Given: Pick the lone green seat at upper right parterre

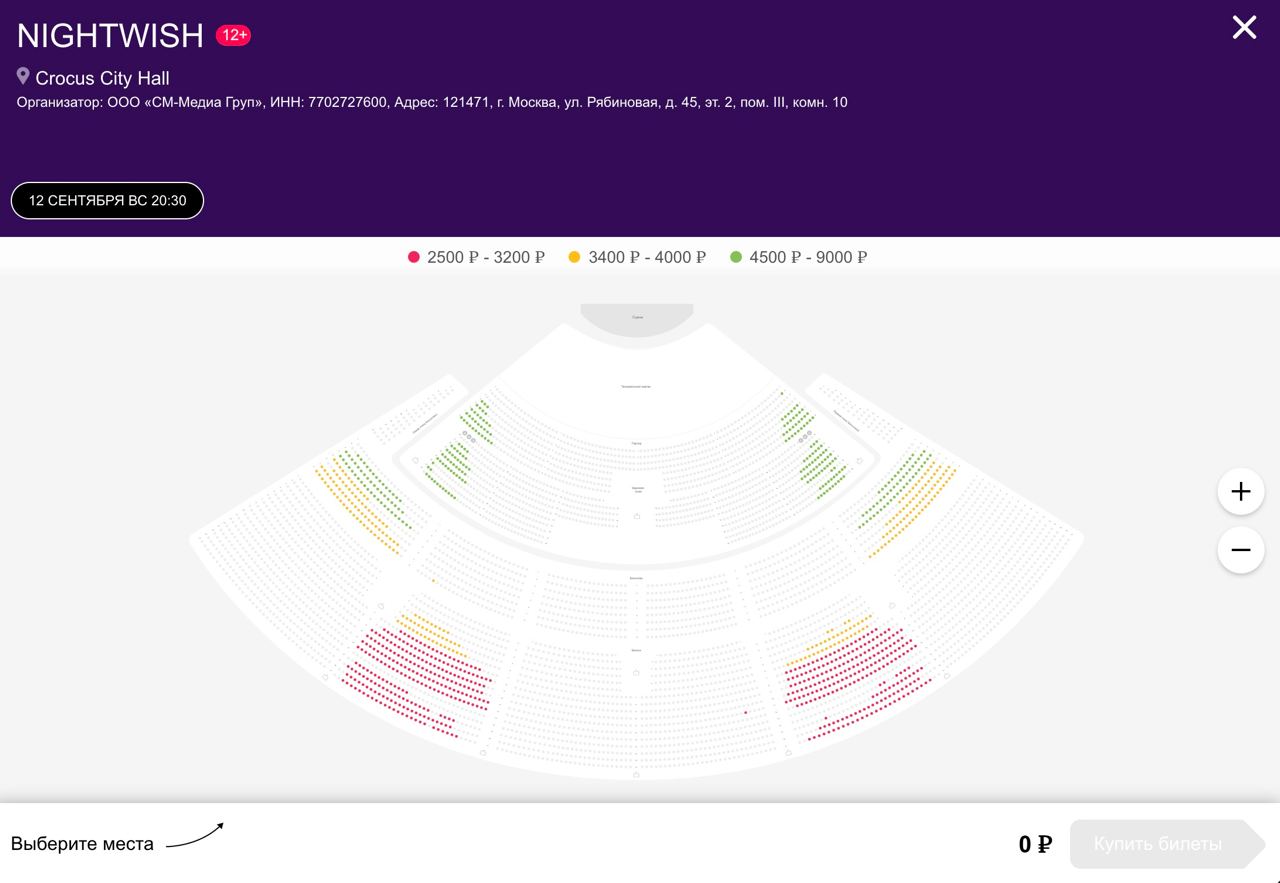Looking at the screenshot, I should click(782, 393).
